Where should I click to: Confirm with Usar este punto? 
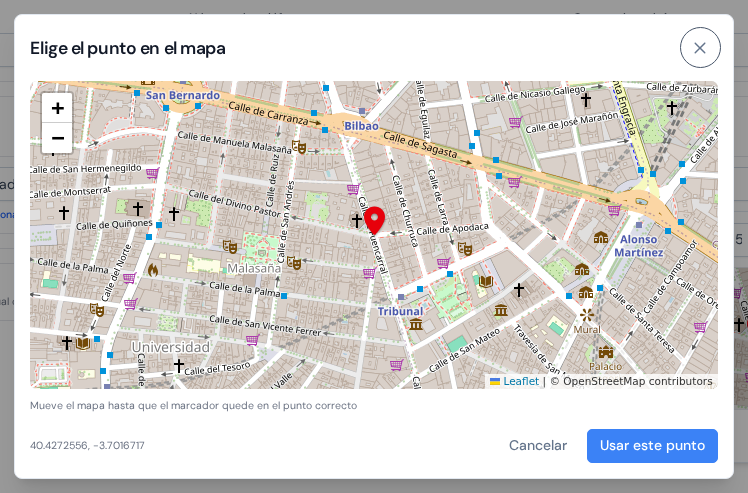click(652, 446)
